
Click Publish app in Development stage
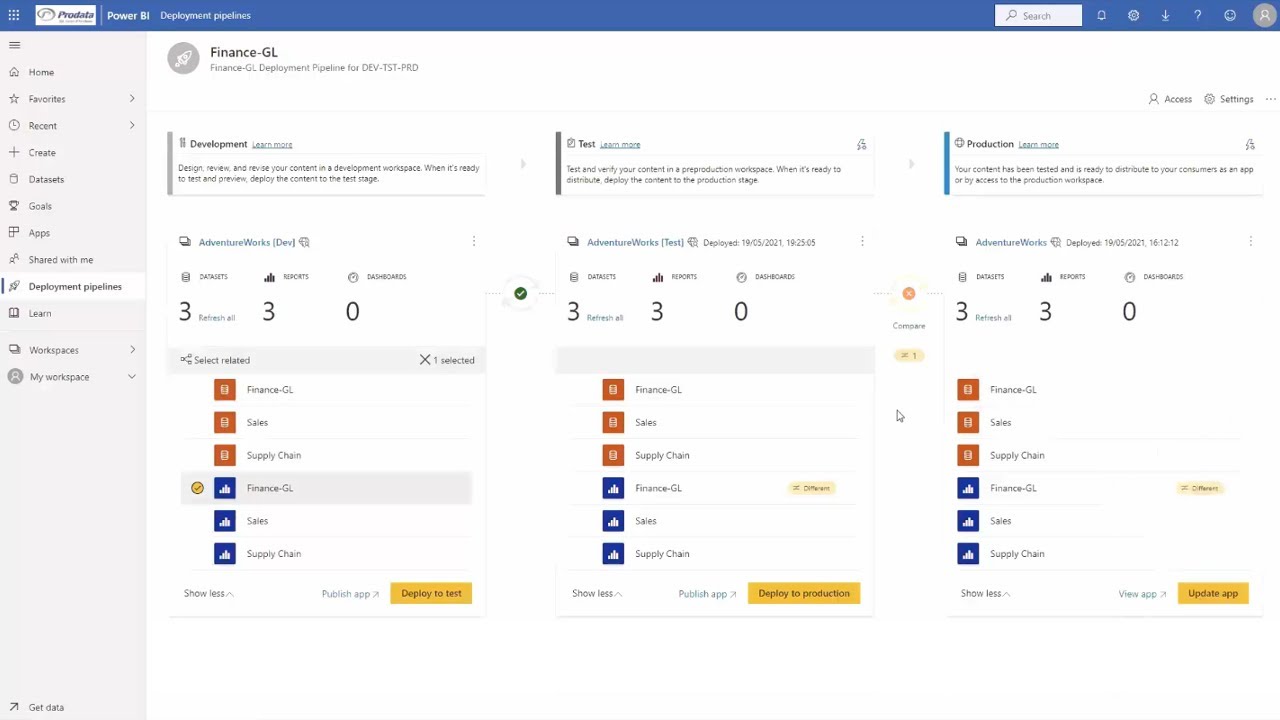(350, 594)
